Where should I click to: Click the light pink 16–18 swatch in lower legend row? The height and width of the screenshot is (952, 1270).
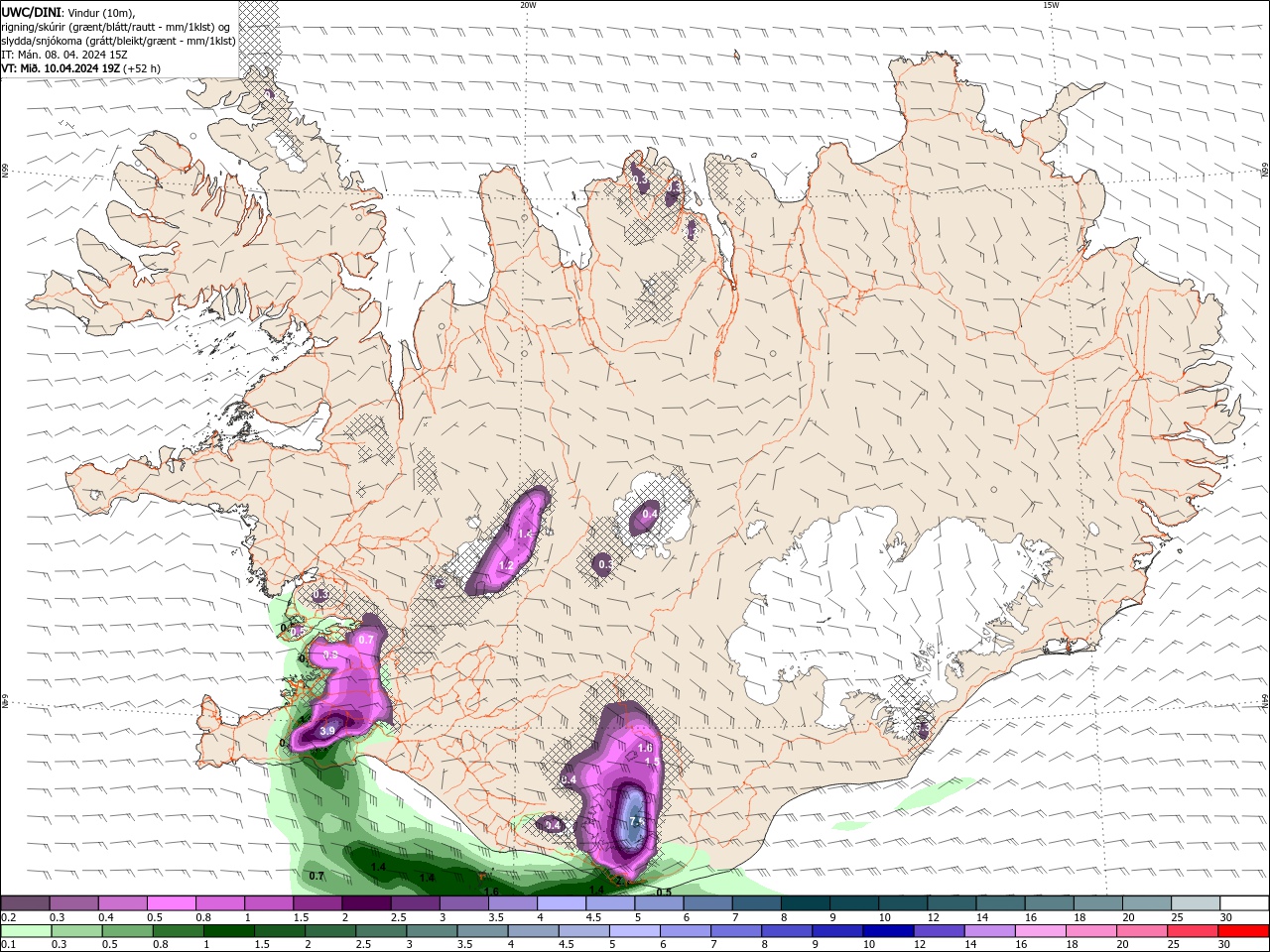(x=1042, y=931)
